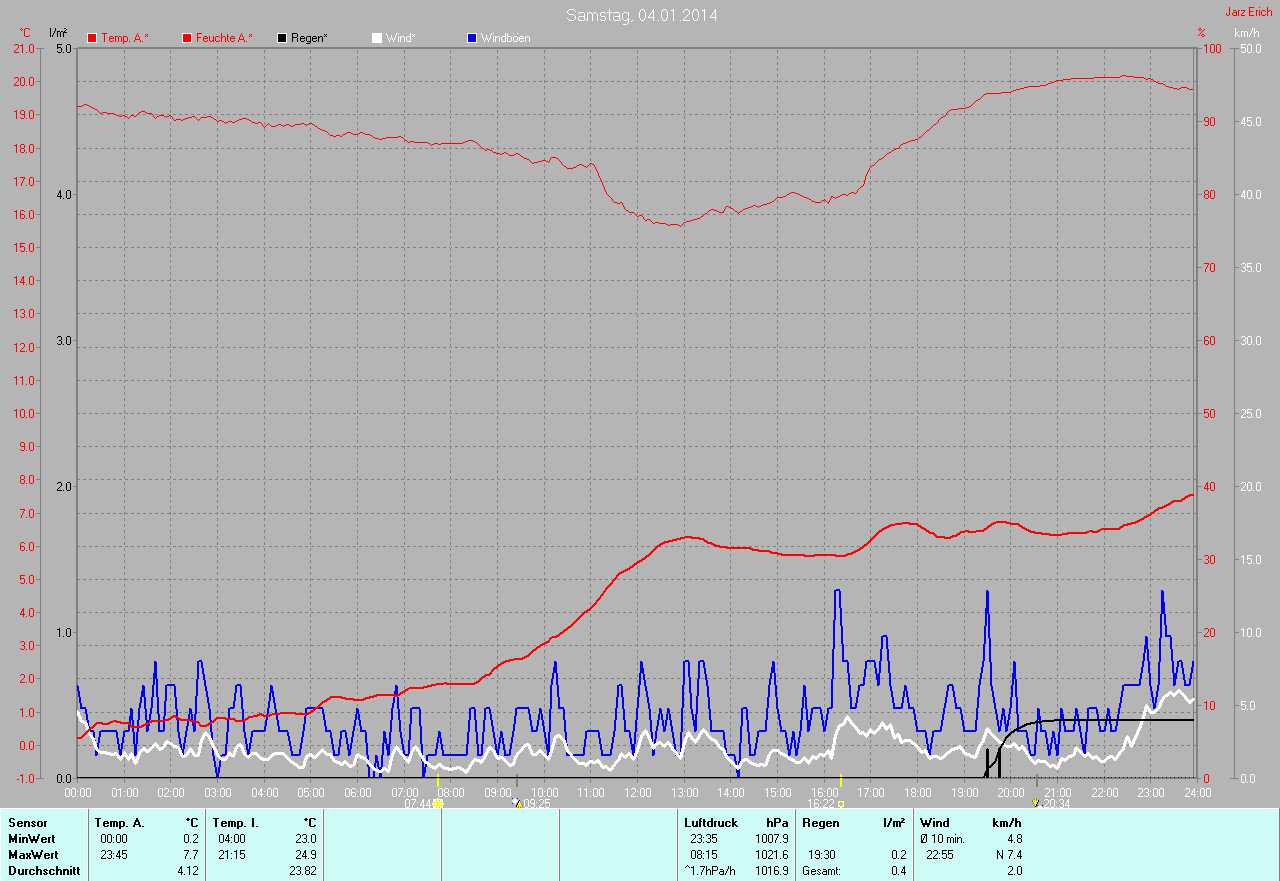Click the 09:25 marker below the time axis
The width and height of the screenshot is (1280, 881).
517,802
